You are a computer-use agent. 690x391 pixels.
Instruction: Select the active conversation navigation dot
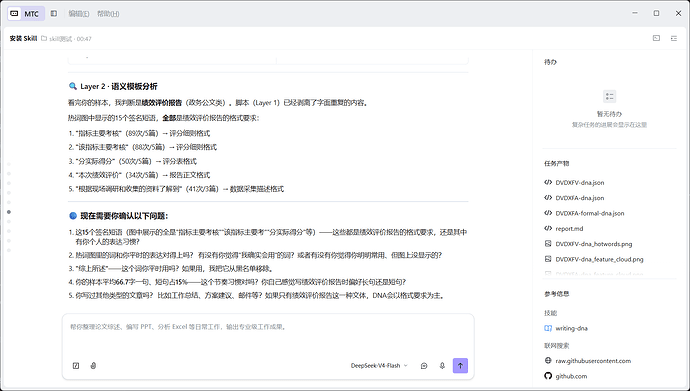(x=9, y=212)
